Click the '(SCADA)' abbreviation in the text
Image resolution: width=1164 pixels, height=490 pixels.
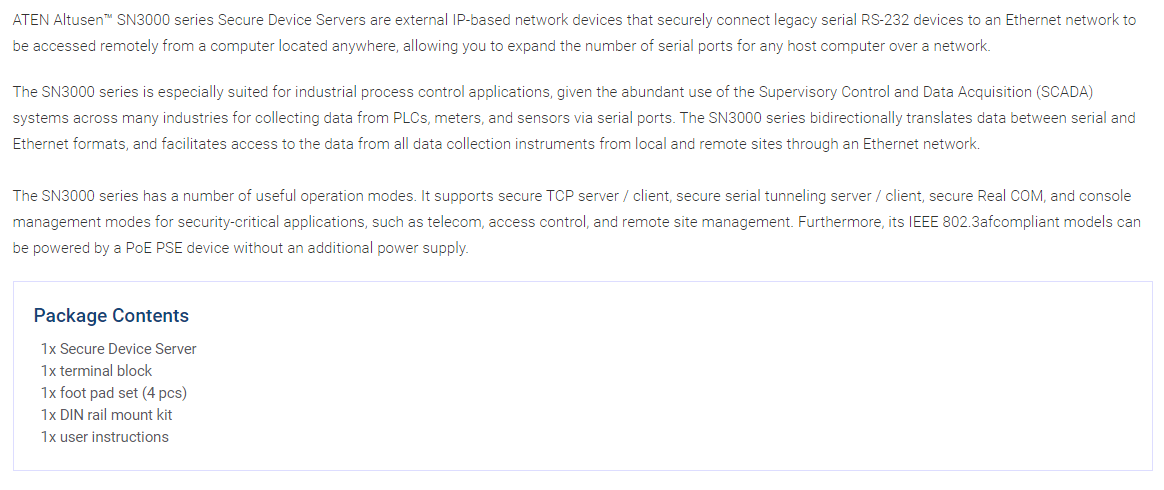click(x=1067, y=92)
